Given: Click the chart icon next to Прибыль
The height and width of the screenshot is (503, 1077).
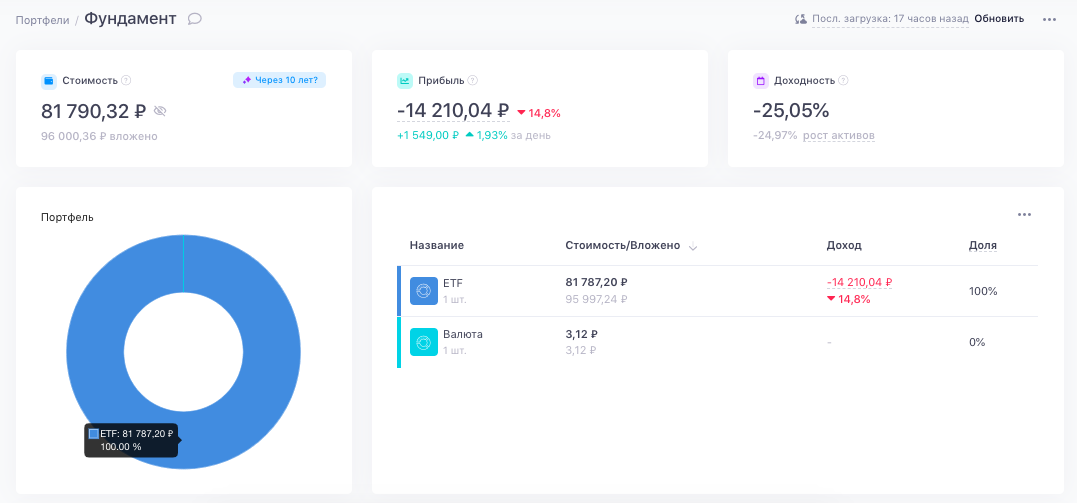Looking at the screenshot, I should pos(405,81).
